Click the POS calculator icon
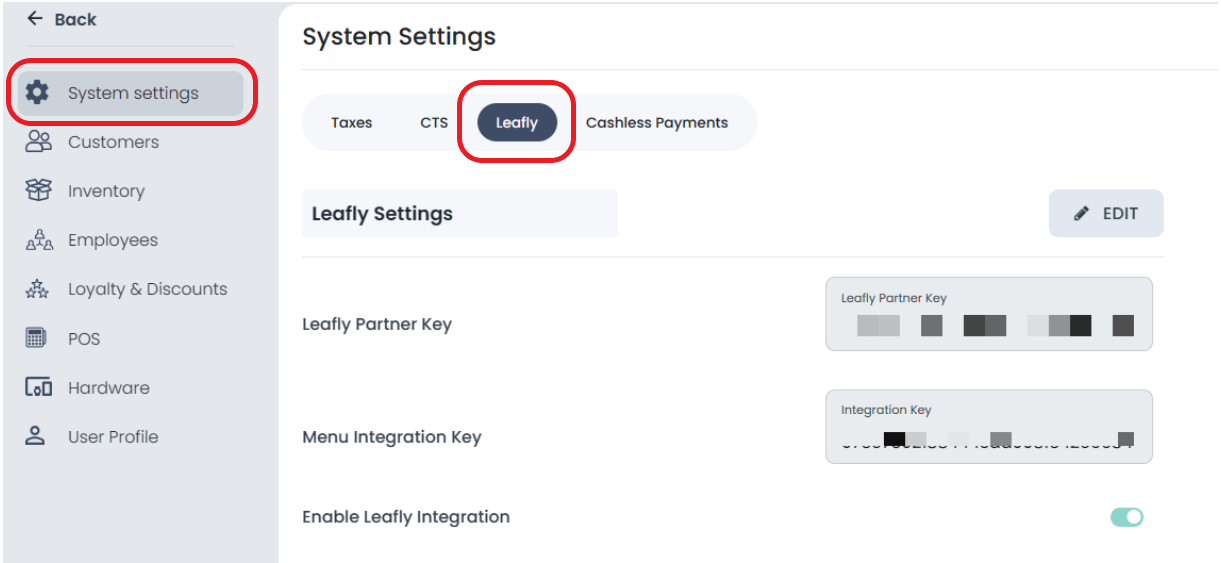 [x=36, y=338]
